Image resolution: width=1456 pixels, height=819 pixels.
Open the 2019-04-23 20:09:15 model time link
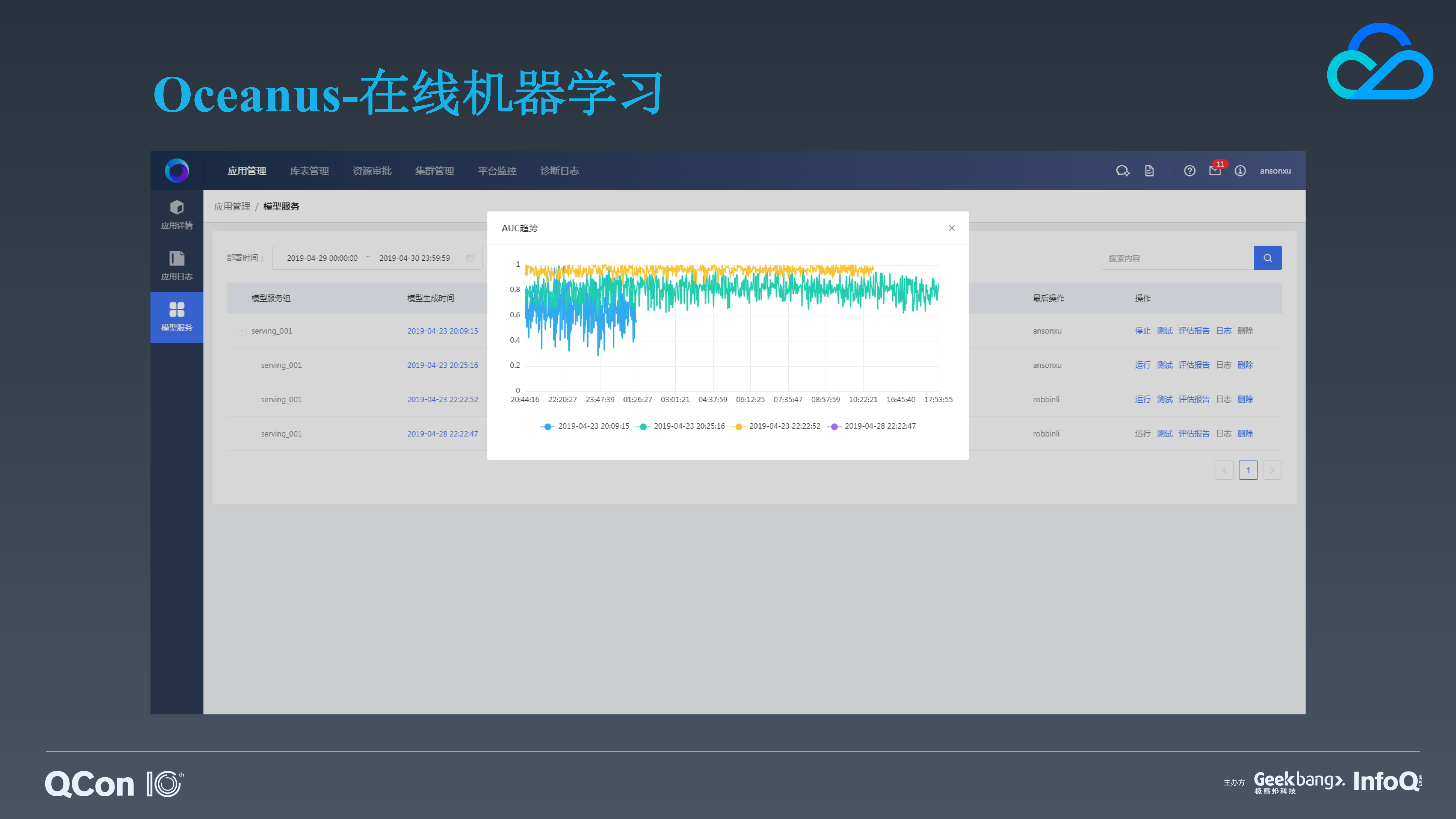click(x=443, y=331)
